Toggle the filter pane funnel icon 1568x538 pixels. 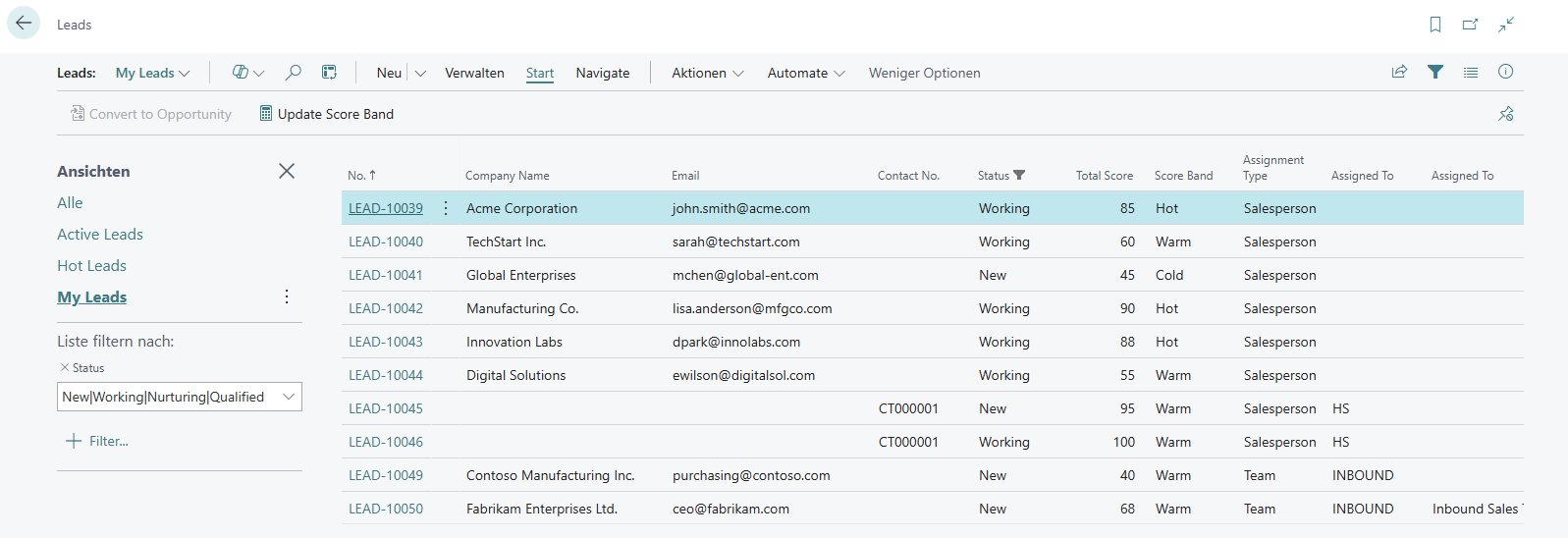(x=1435, y=72)
